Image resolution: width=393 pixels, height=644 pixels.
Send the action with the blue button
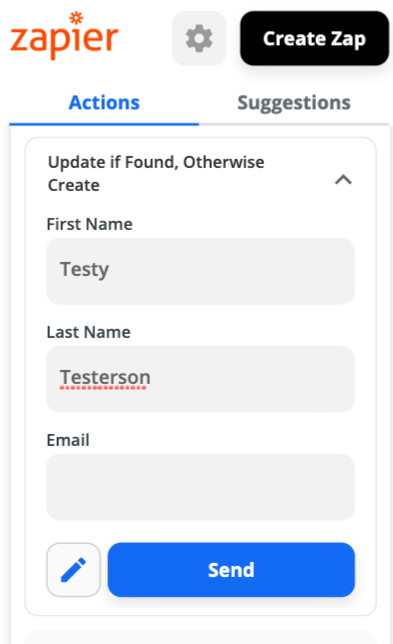click(x=231, y=570)
